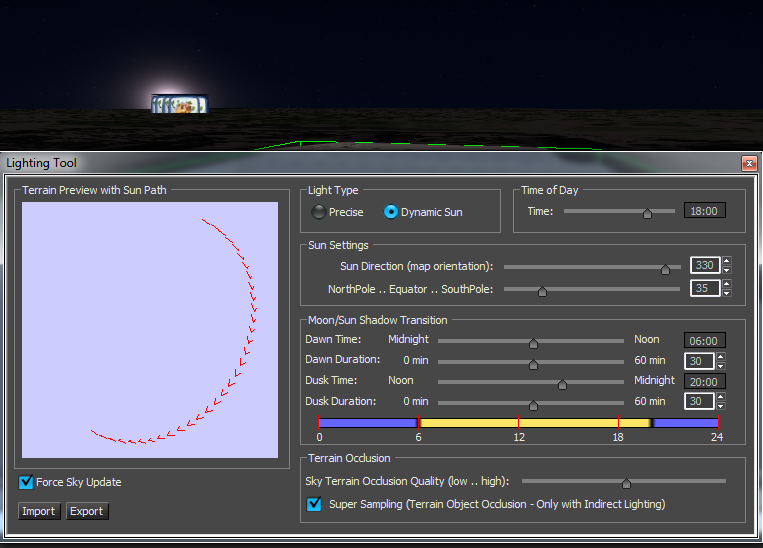Image resolution: width=763 pixels, height=548 pixels.
Task: Click the Export button
Action: [x=87, y=511]
